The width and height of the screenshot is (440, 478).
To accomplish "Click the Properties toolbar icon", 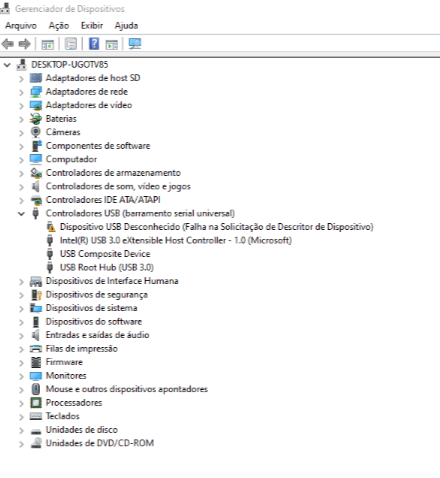I will [71, 44].
